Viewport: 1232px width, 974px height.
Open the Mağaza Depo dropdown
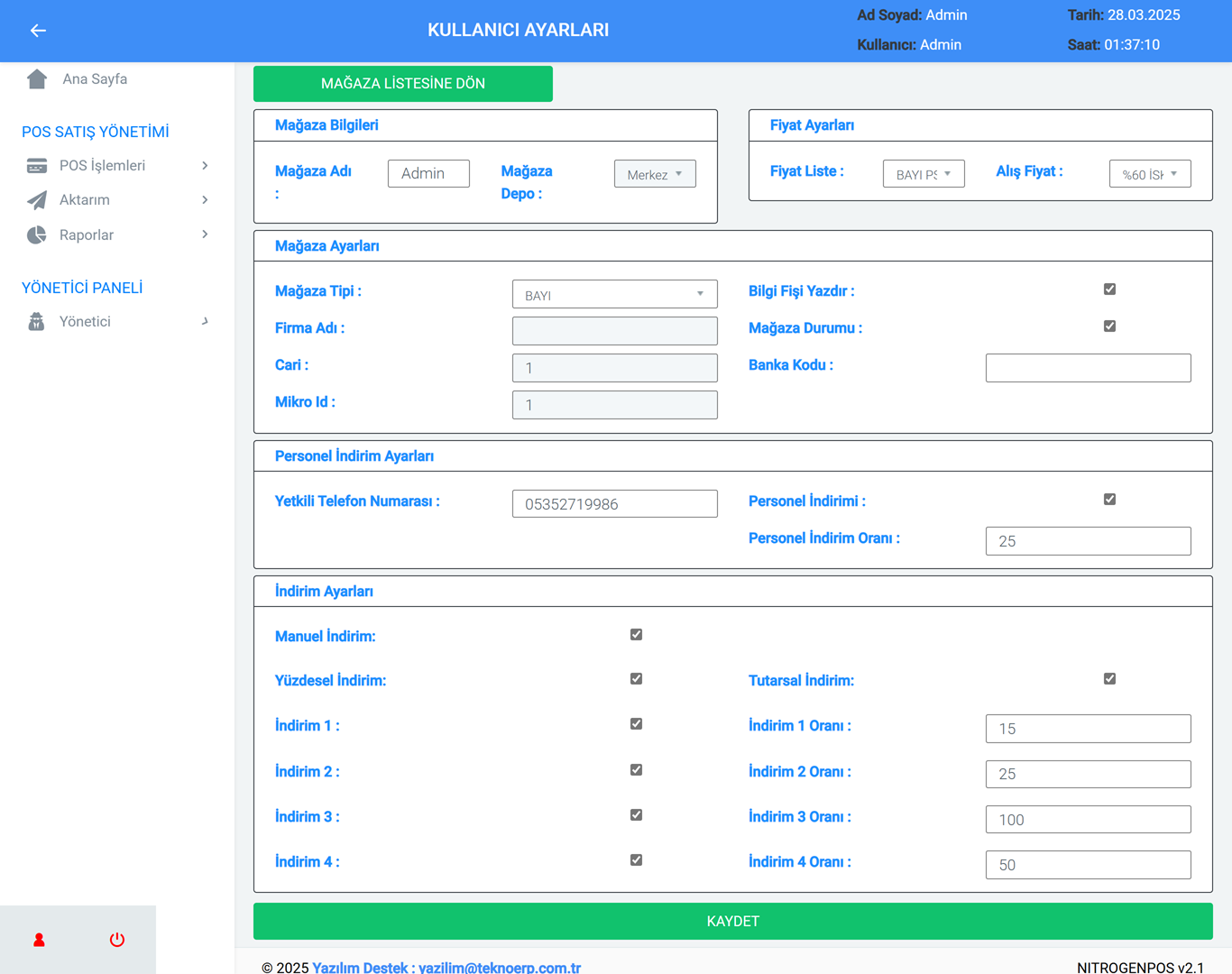pyautogui.click(x=655, y=174)
